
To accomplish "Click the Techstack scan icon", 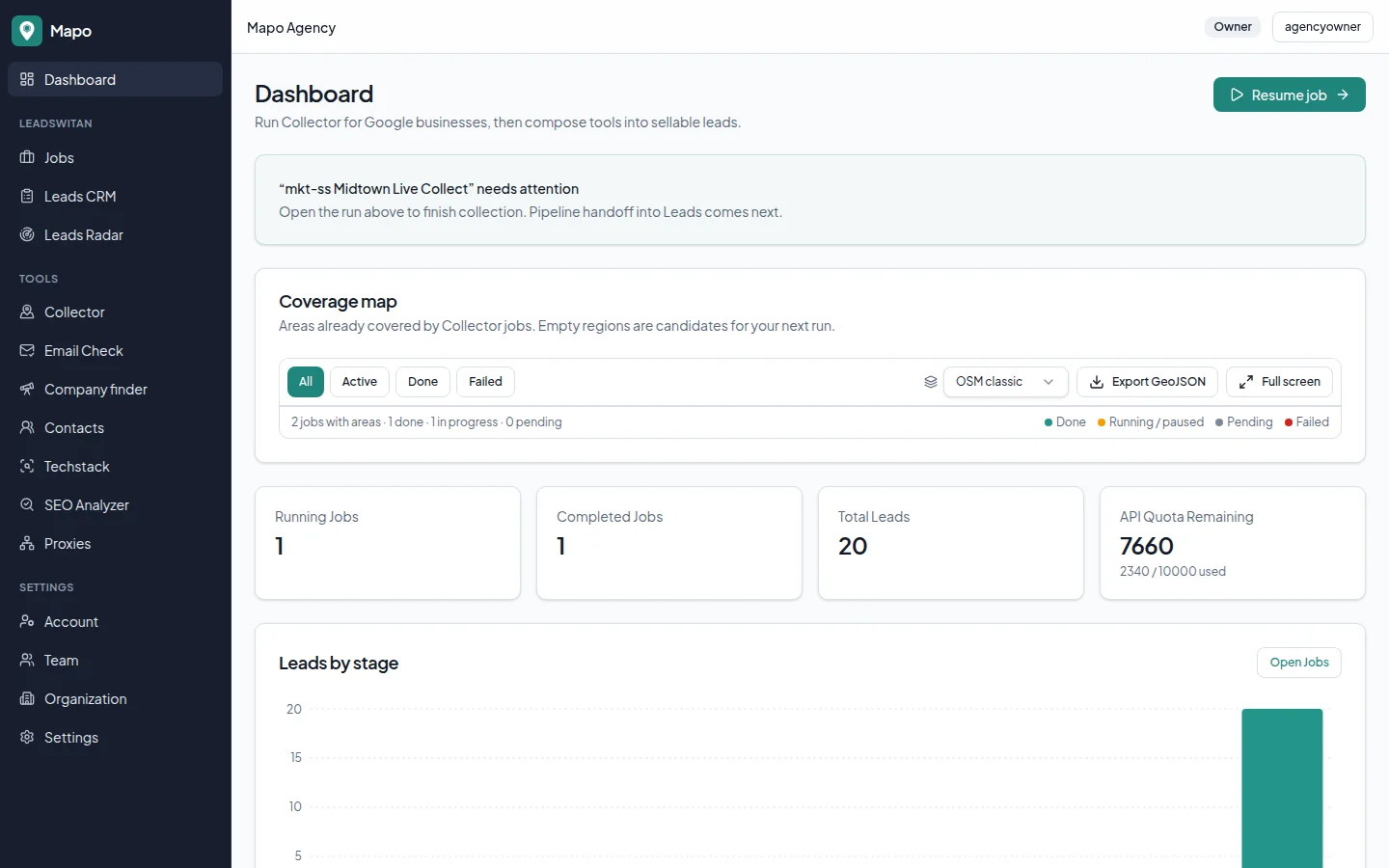I will click(x=27, y=466).
